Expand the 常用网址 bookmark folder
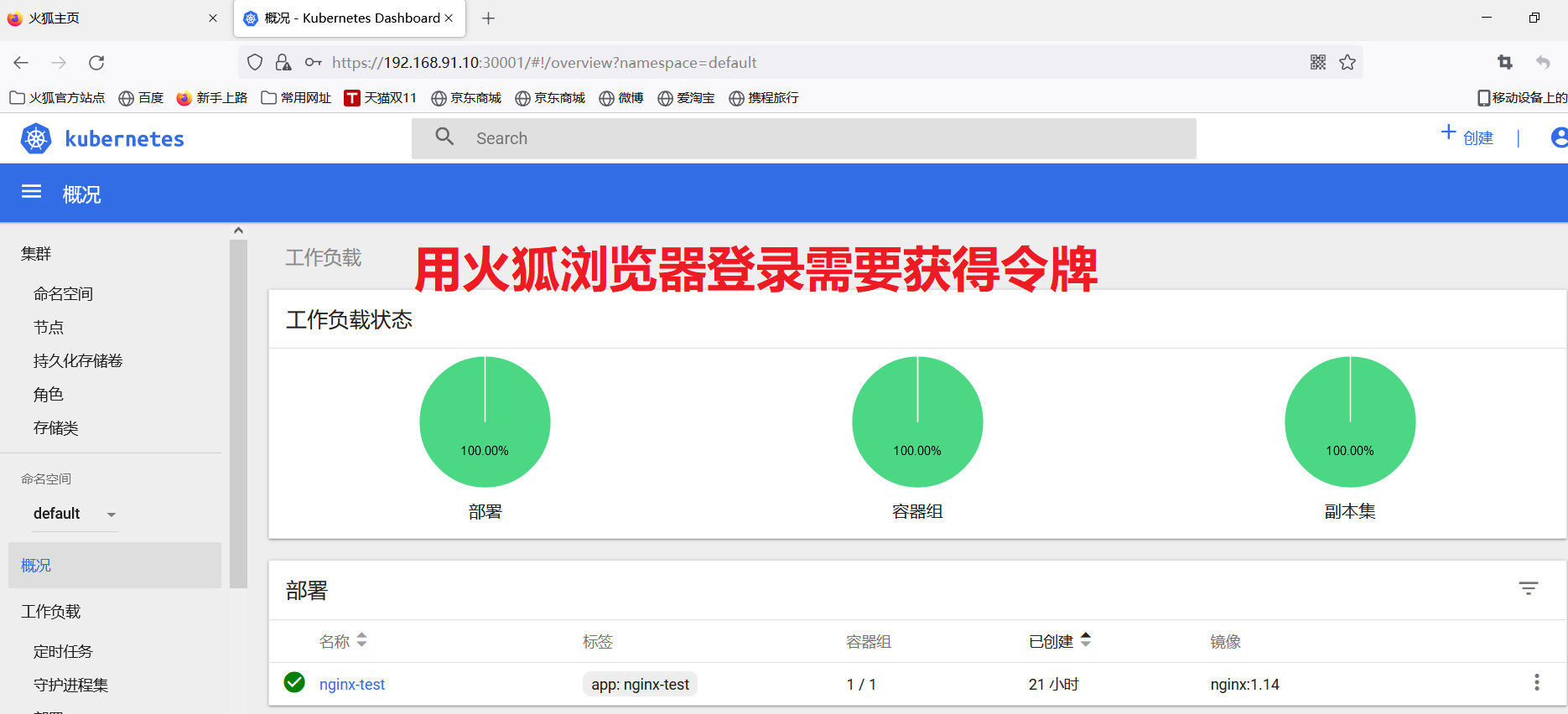 [x=296, y=98]
